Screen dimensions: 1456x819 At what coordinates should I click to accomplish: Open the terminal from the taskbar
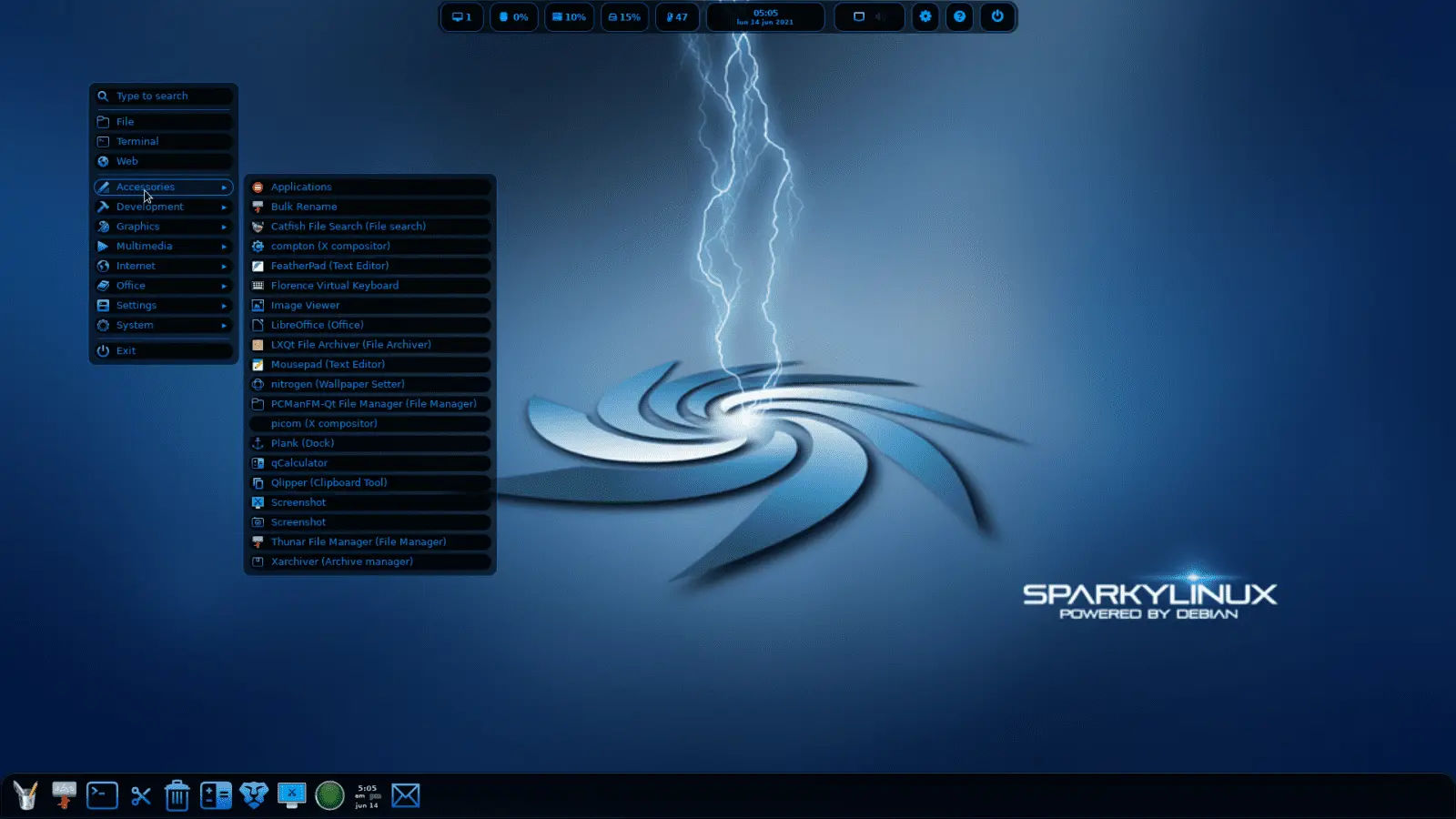102,794
